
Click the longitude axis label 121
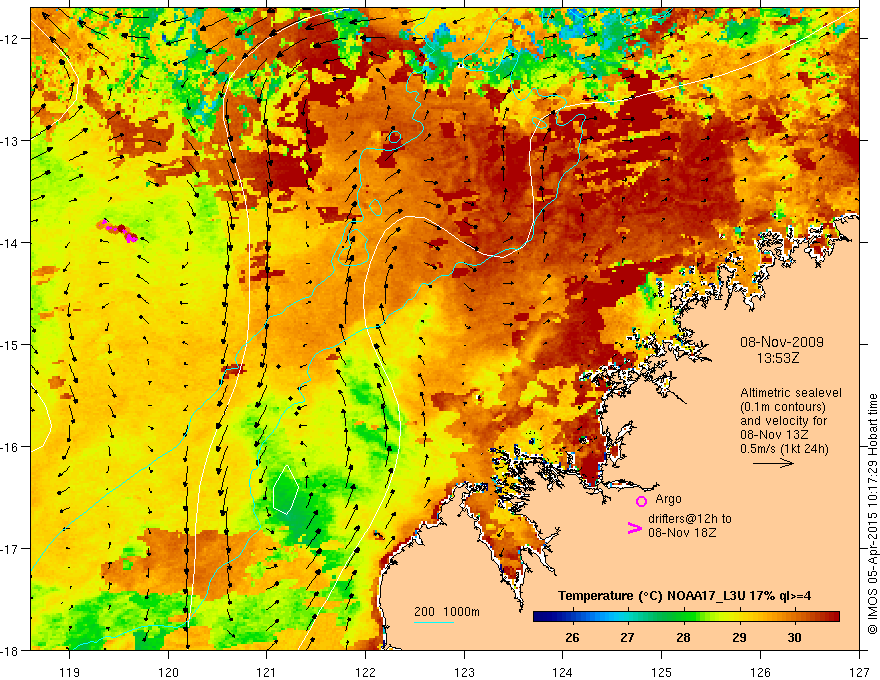(x=267, y=673)
